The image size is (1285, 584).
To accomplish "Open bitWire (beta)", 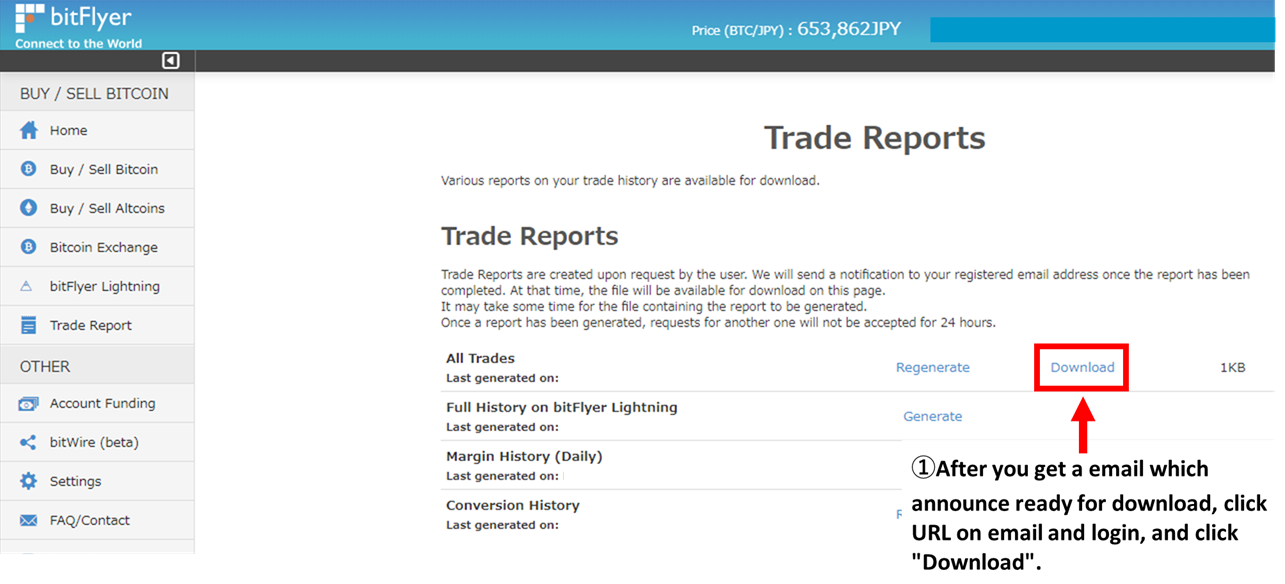I will 97,442.
